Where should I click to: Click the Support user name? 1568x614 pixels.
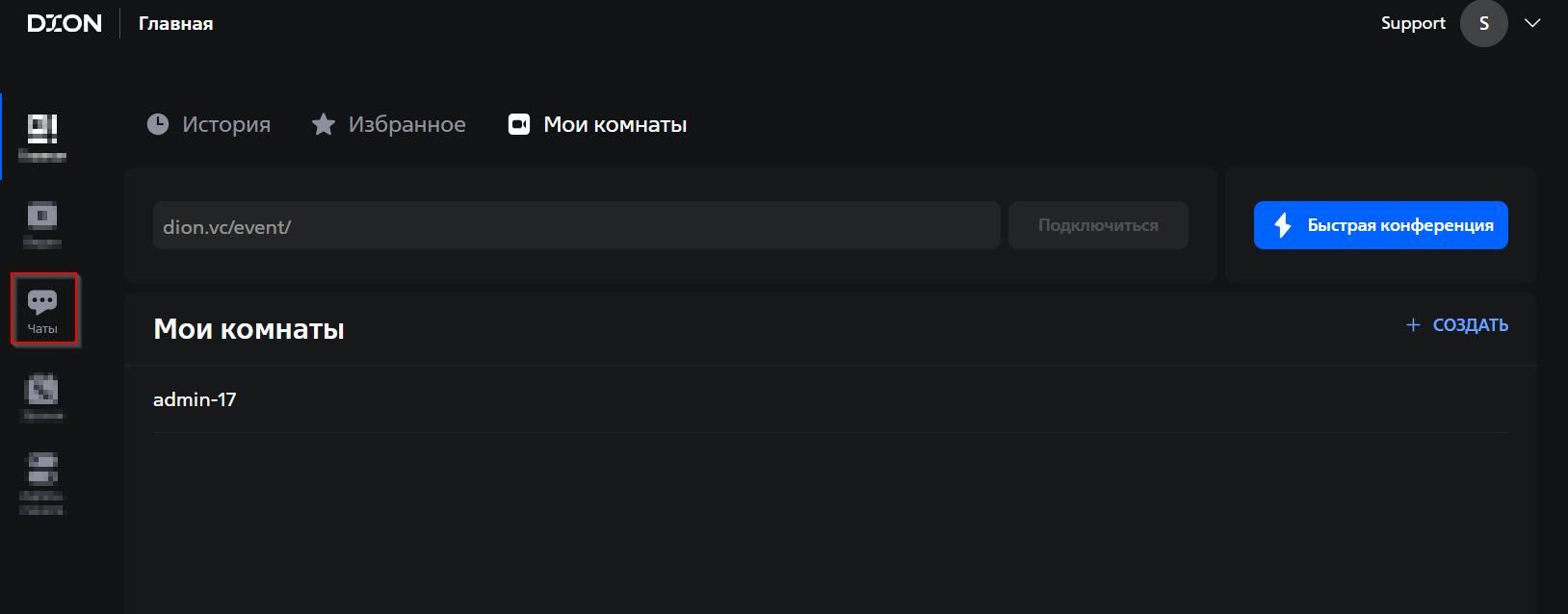click(x=1413, y=23)
